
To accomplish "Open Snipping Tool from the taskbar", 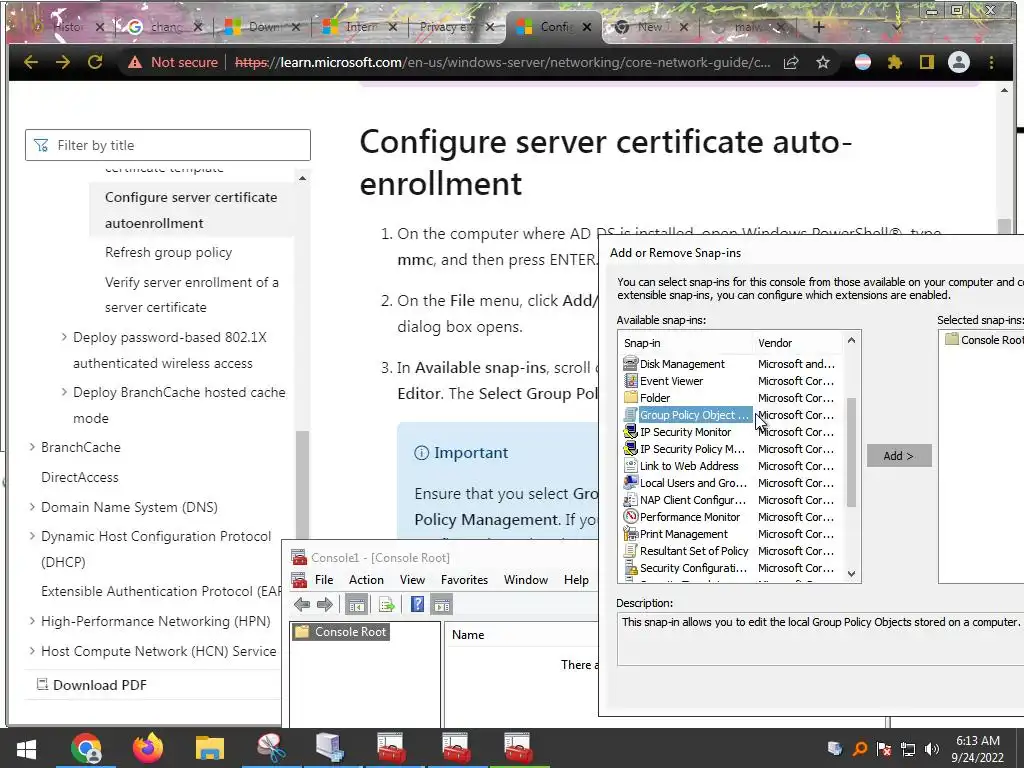I will coord(271,748).
